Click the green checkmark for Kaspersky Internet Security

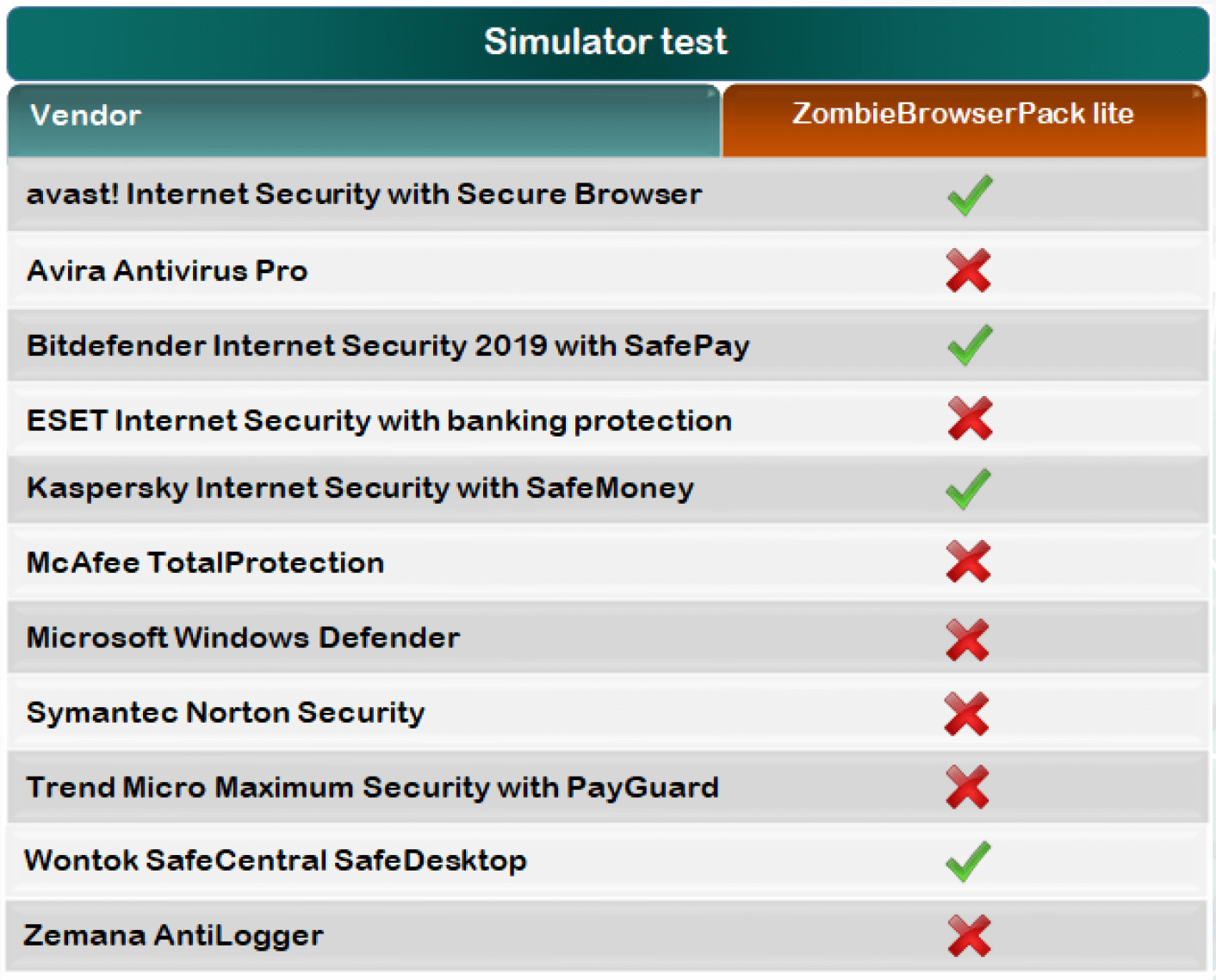tap(968, 489)
